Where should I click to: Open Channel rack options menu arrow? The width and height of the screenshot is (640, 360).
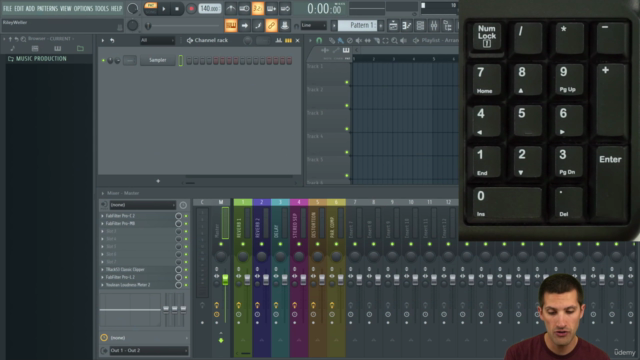pyautogui.click(x=102, y=40)
